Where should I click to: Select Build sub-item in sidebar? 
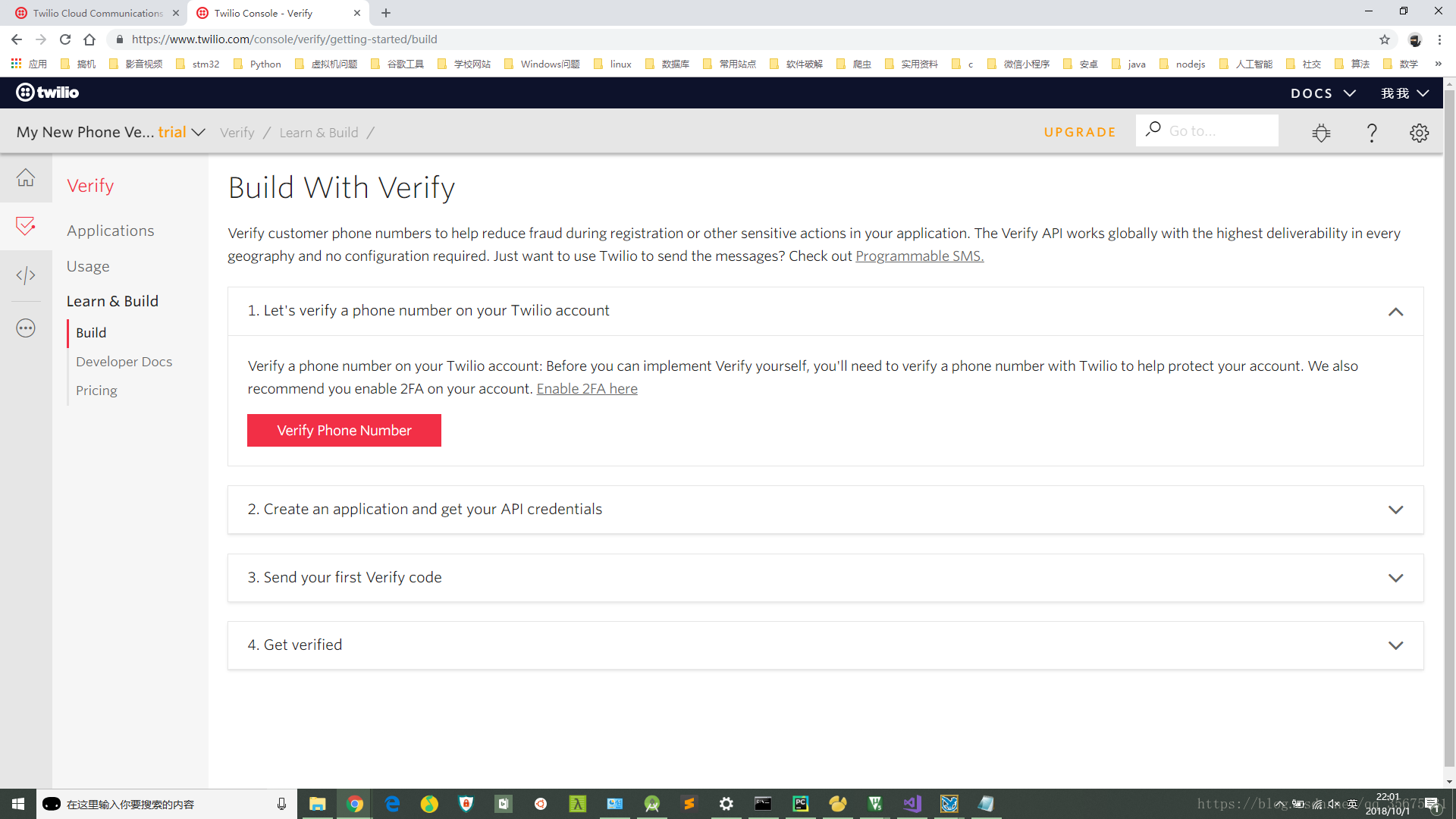pyautogui.click(x=91, y=333)
